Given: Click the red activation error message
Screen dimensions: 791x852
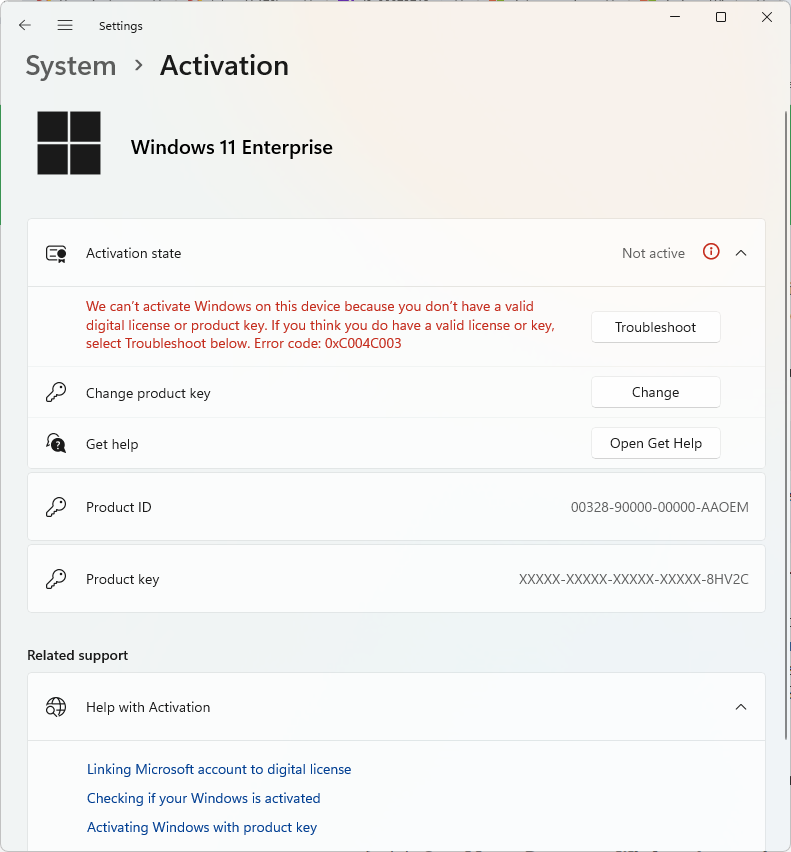Looking at the screenshot, I should click(x=321, y=325).
